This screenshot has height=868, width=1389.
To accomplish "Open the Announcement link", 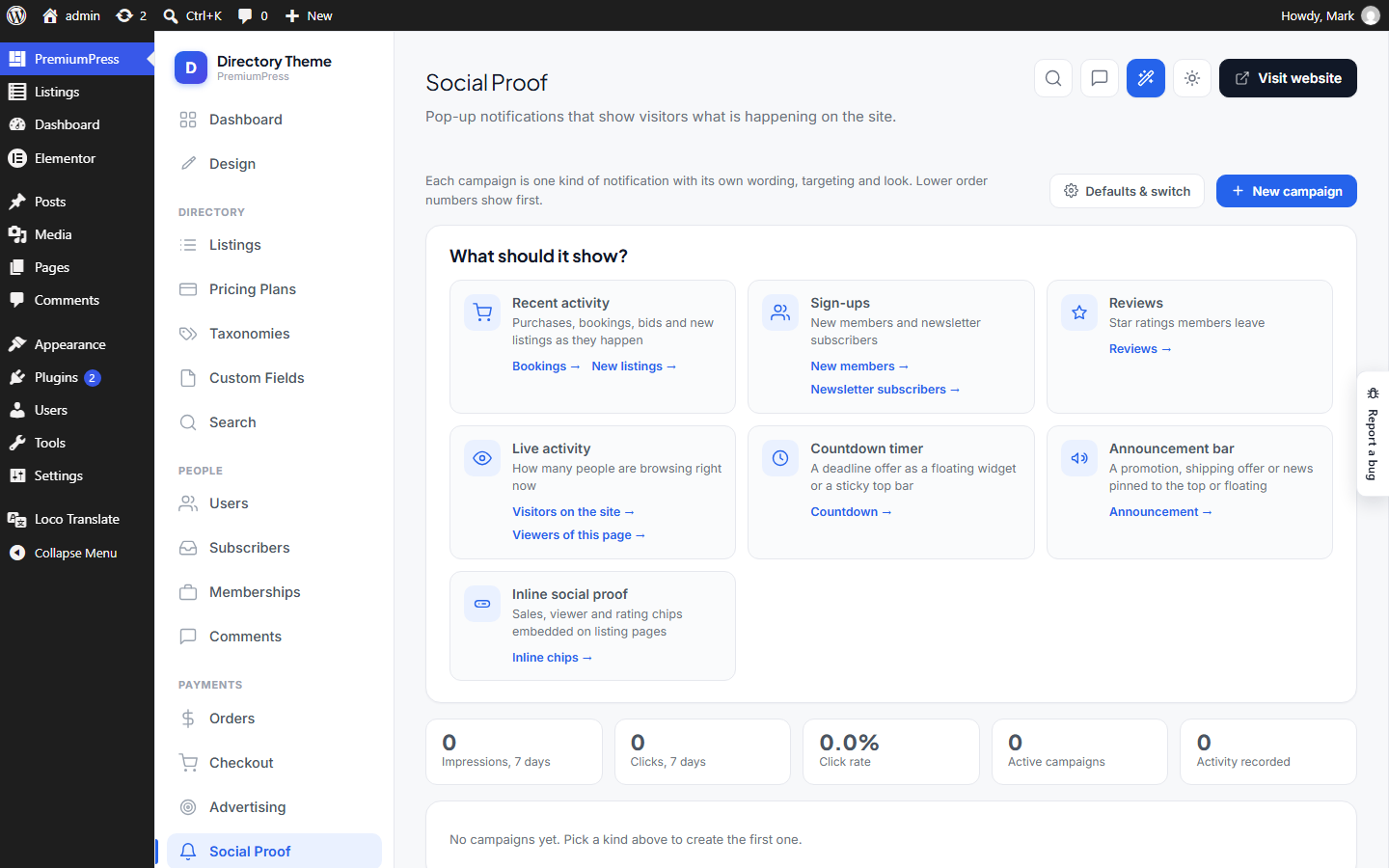I will 1160,512.
